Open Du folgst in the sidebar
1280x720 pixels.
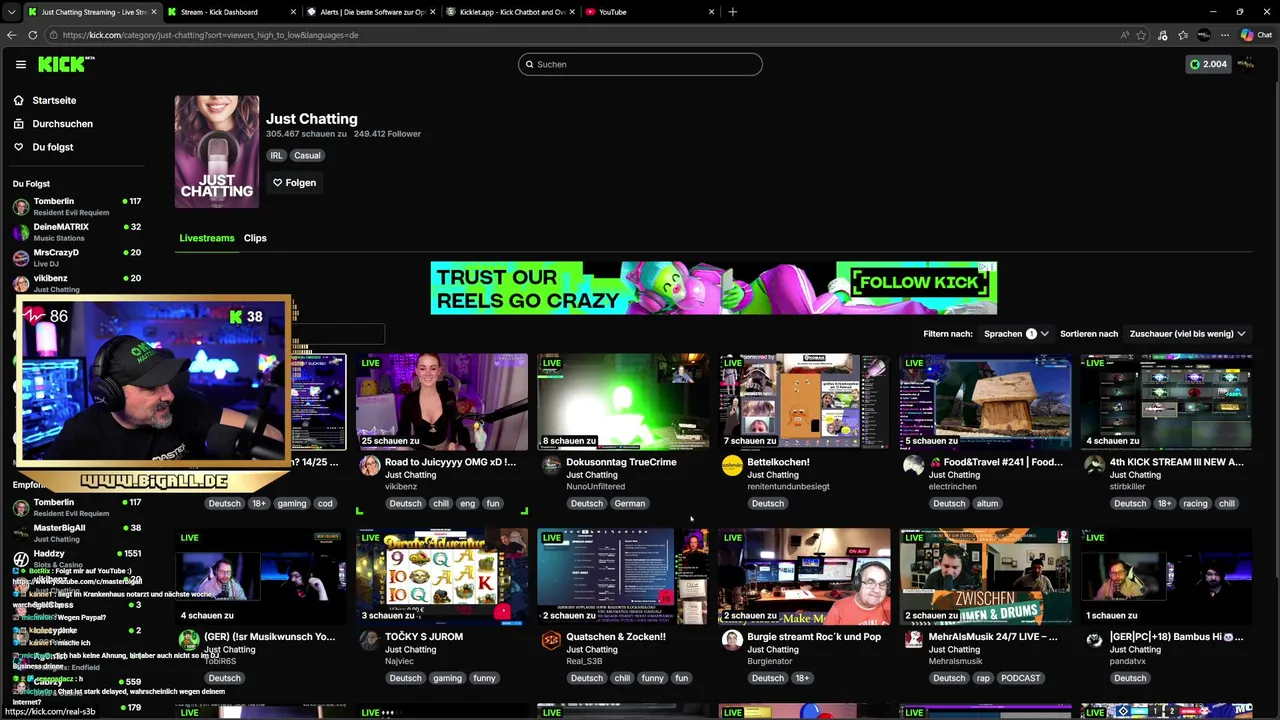click(x=52, y=147)
